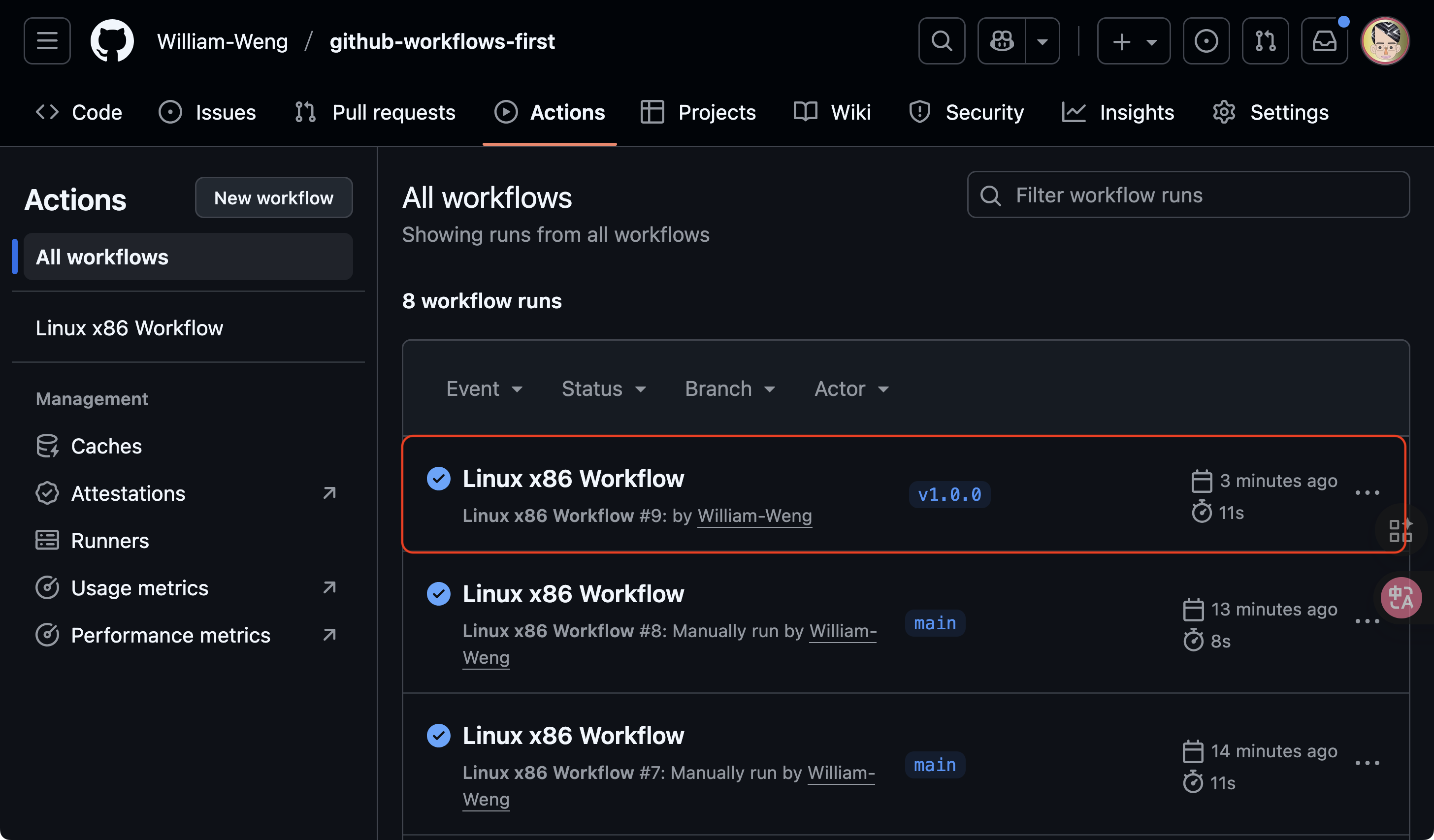Open the header pull requests icon
The height and width of the screenshot is (840, 1434).
tap(1265, 41)
